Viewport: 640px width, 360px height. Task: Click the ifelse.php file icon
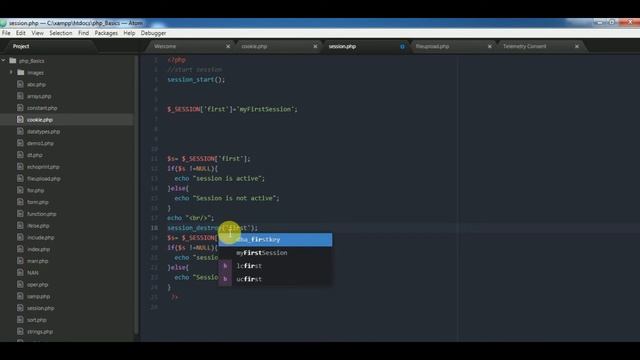[x=20, y=225]
